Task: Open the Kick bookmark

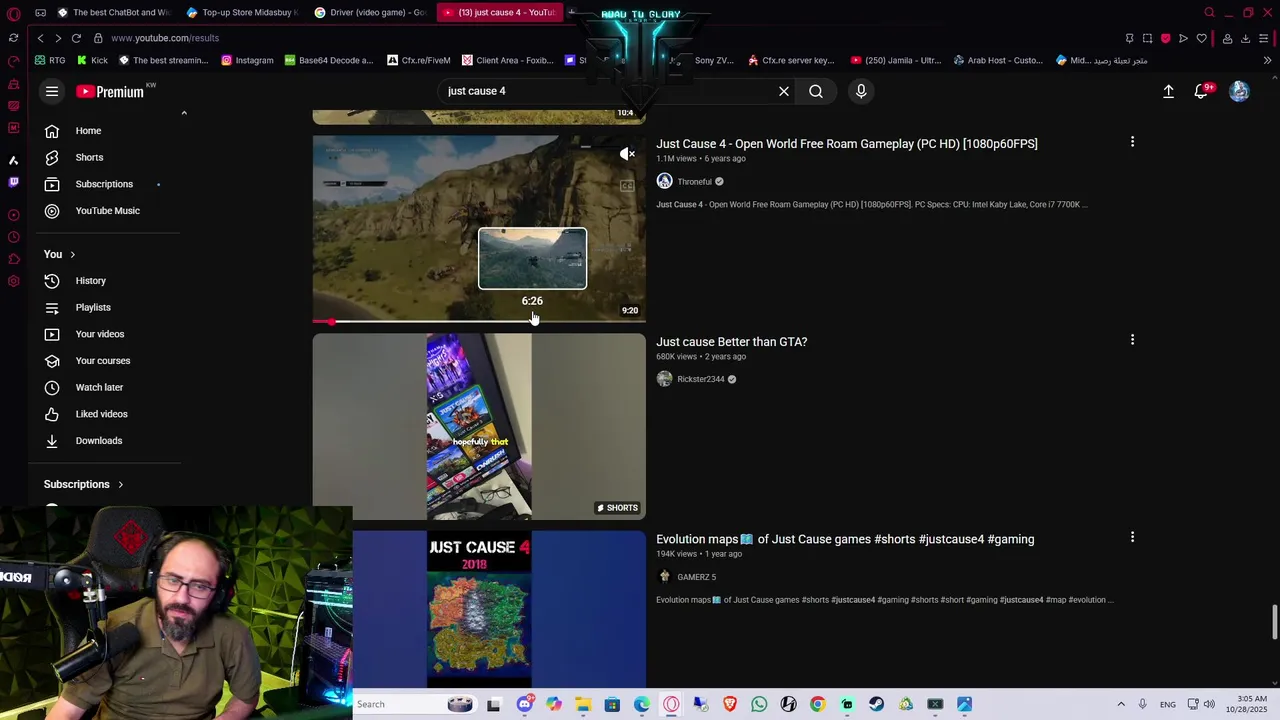Action: [x=92, y=60]
